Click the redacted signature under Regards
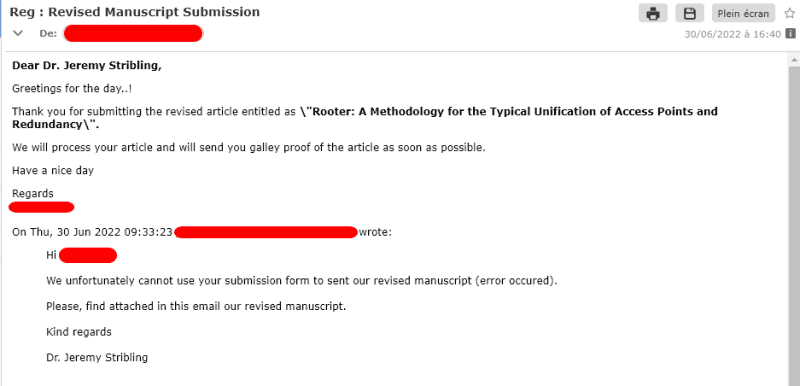The width and height of the screenshot is (800, 386). tap(42, 207)
